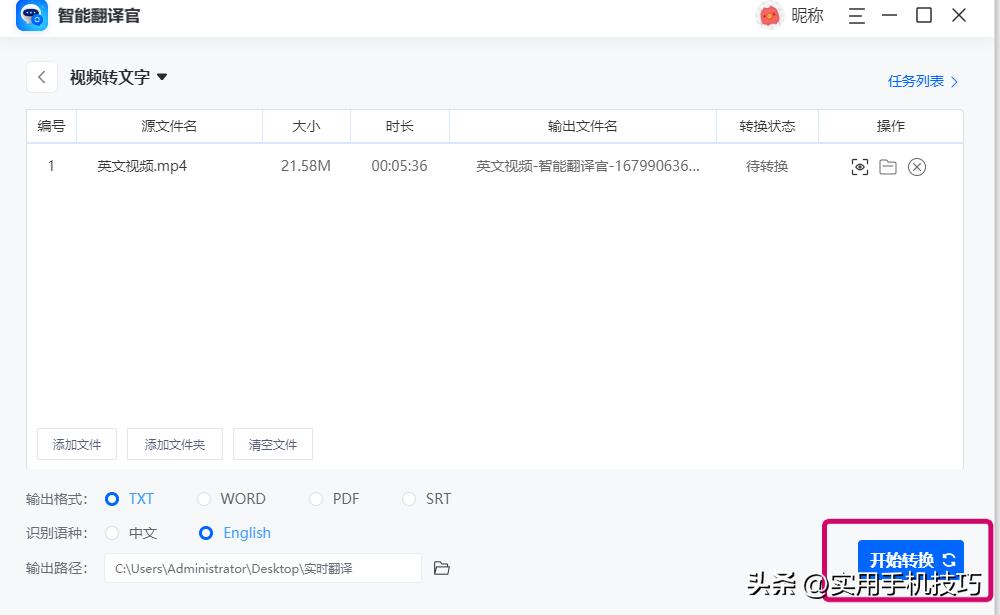Click the folder icon beside output path
The height and width of the screenshot is (615, 1000).
pyautogui.click(x=442, y=568)
